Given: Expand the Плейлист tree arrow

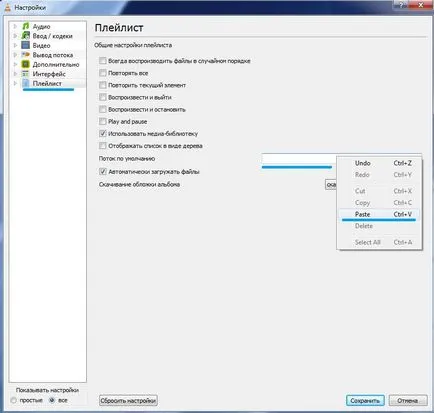Looking at the screenshot, I should point(15,83).
